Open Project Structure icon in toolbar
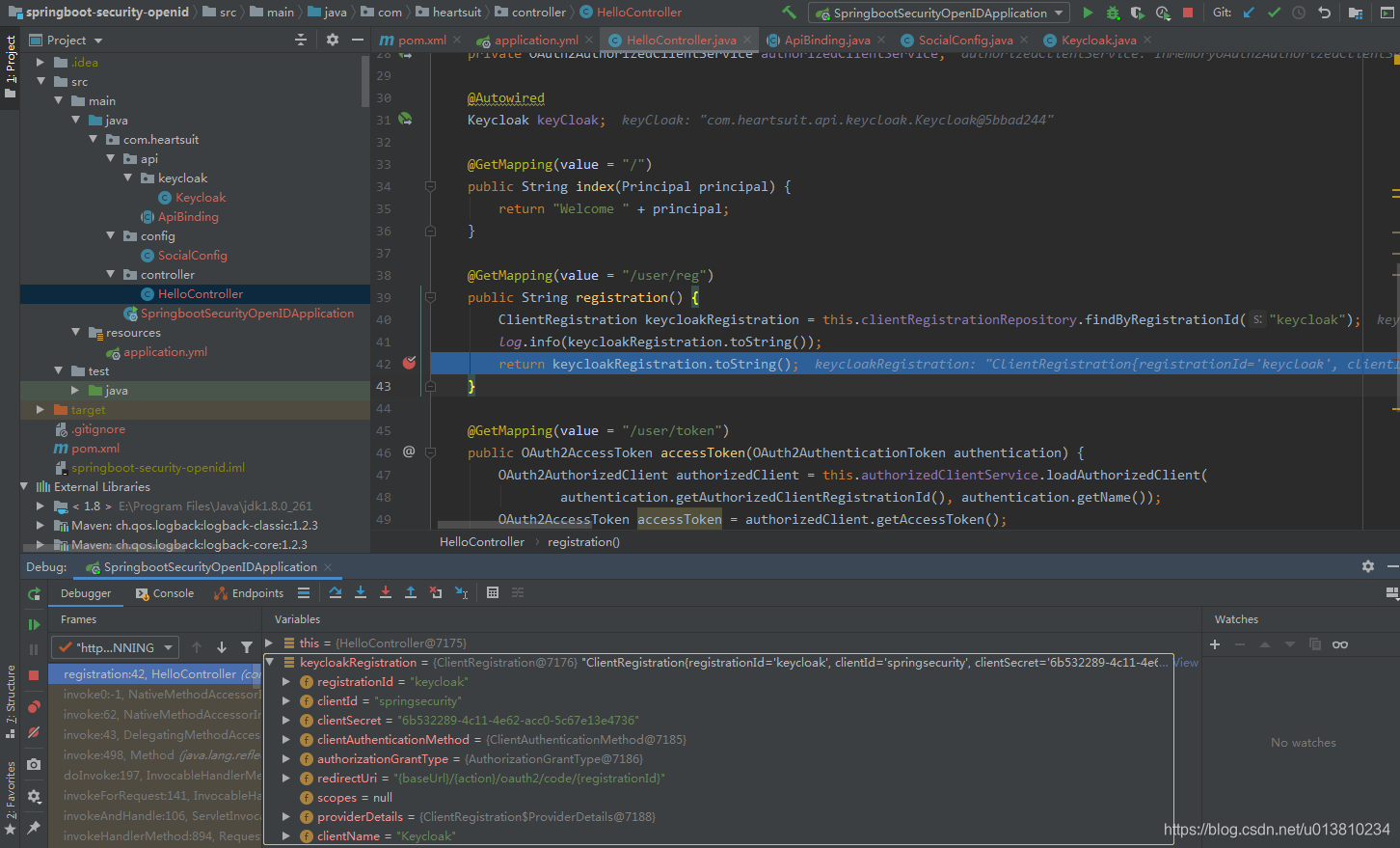 coord(1356,13)
